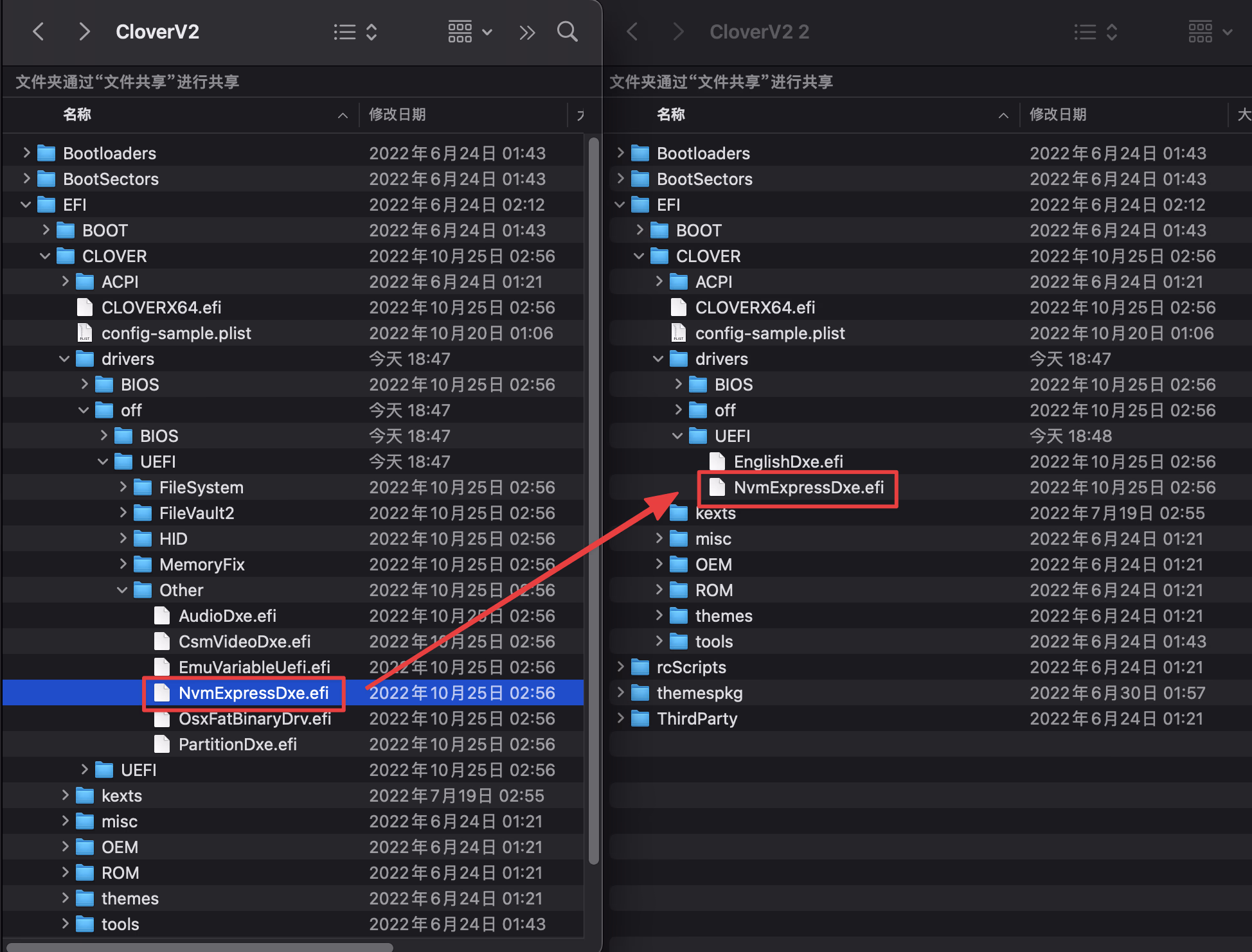The image size is (1252, 952).
Task: Open list view options in left window
Action: click(355, 32)
